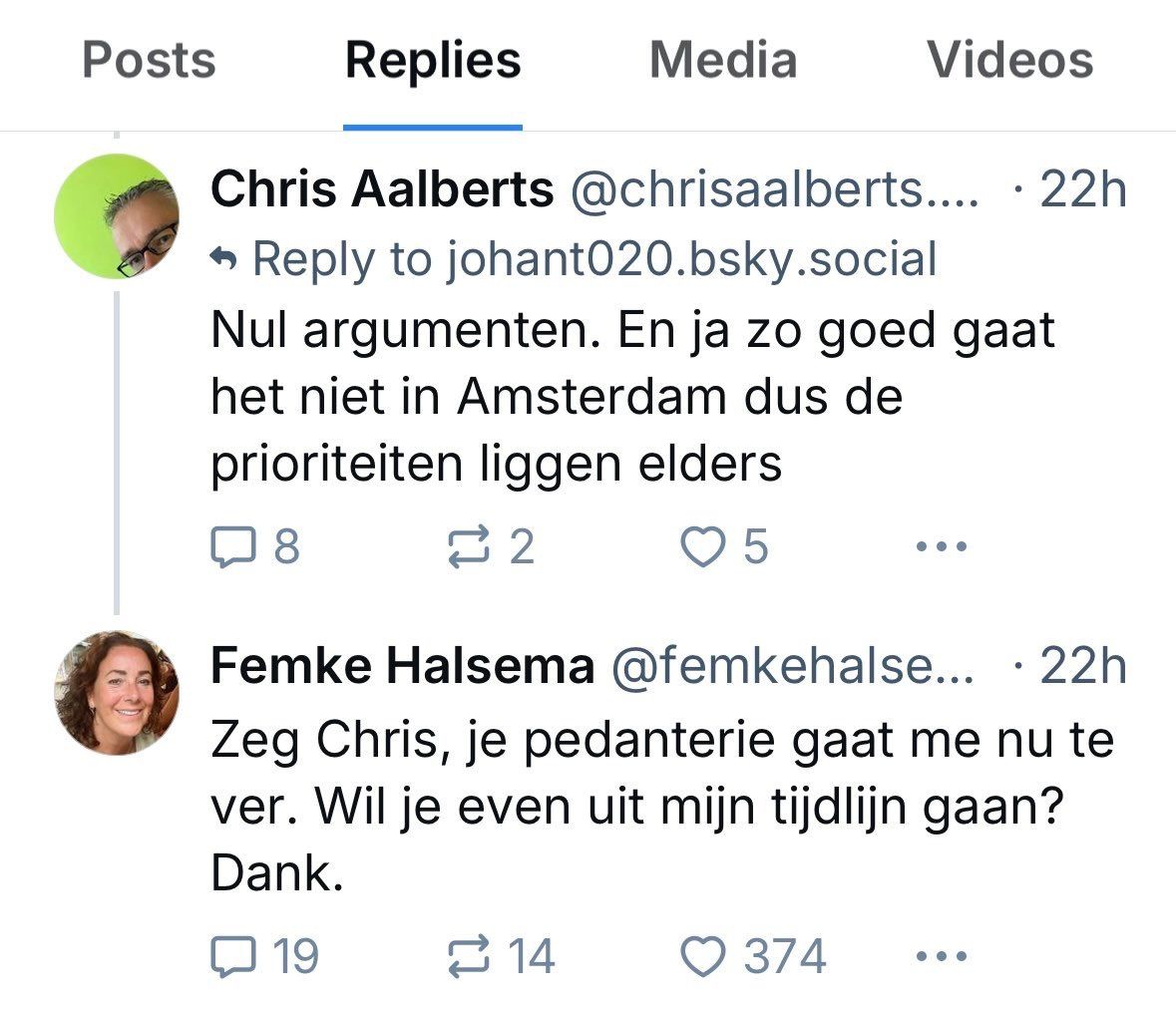The image size is (1176, 1010).
Task: View Femke Halsema's profile picture
Action: (119, 692)
